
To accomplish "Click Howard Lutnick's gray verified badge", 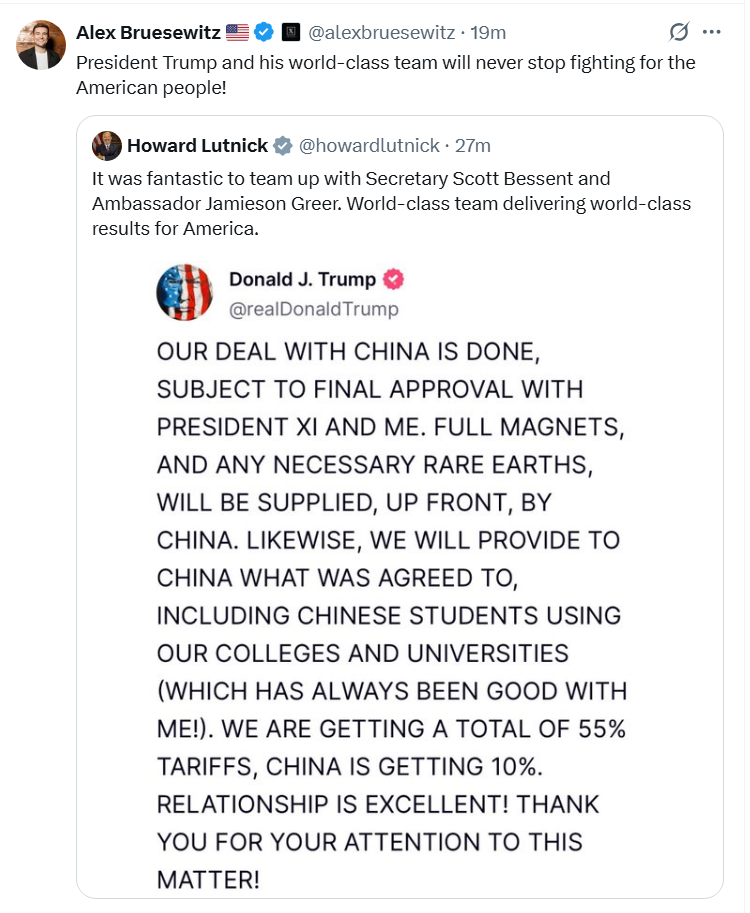I will click(282, 146).
